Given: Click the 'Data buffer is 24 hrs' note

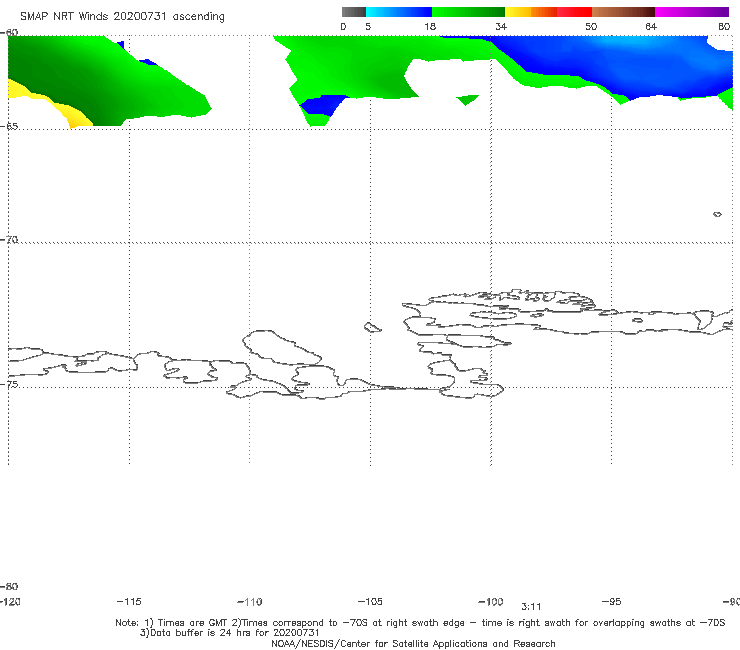Looking at the screenshot, I should [x=230, y=633].
